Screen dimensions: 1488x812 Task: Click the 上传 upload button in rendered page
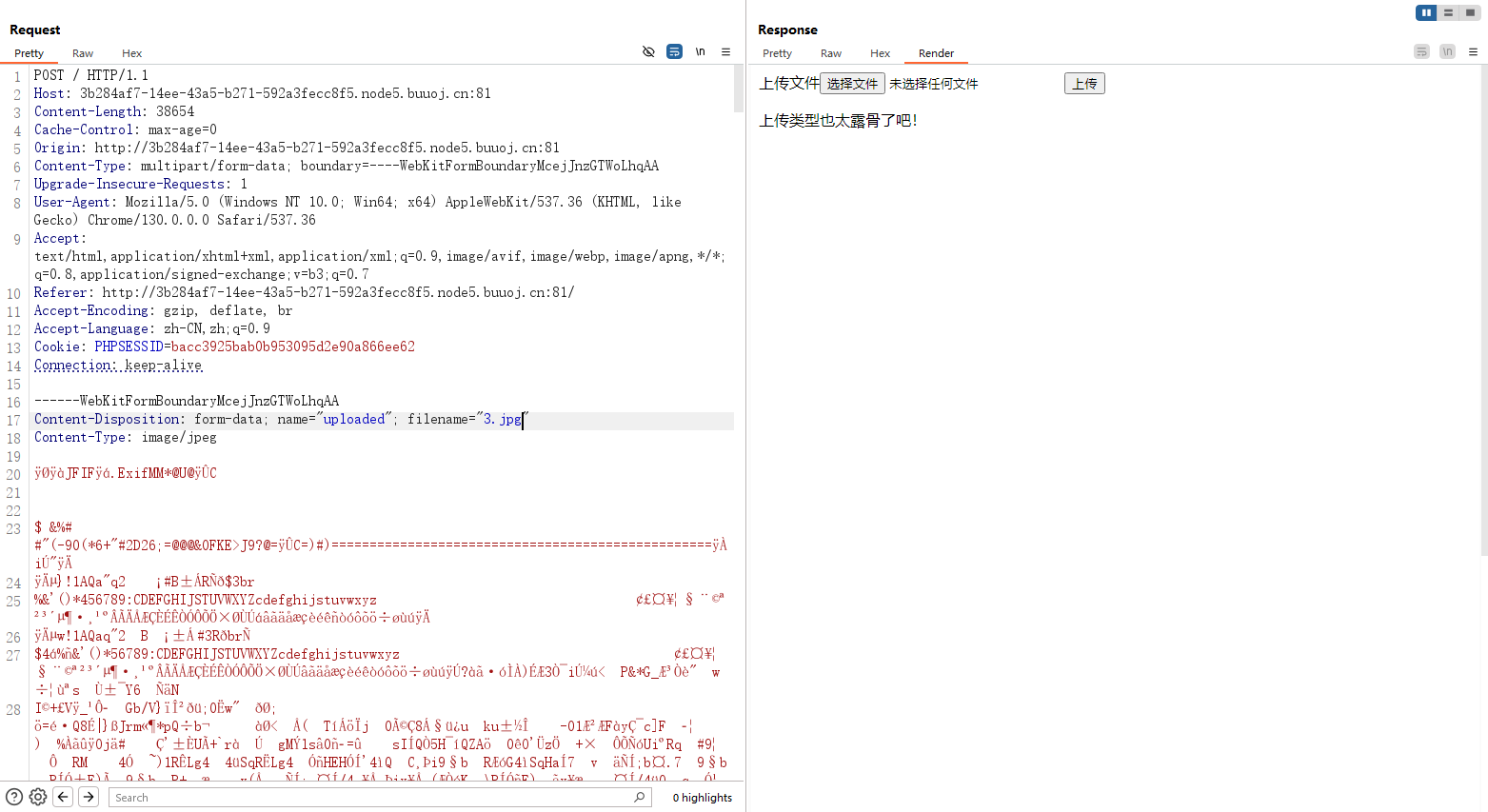tap(1084, 83)
